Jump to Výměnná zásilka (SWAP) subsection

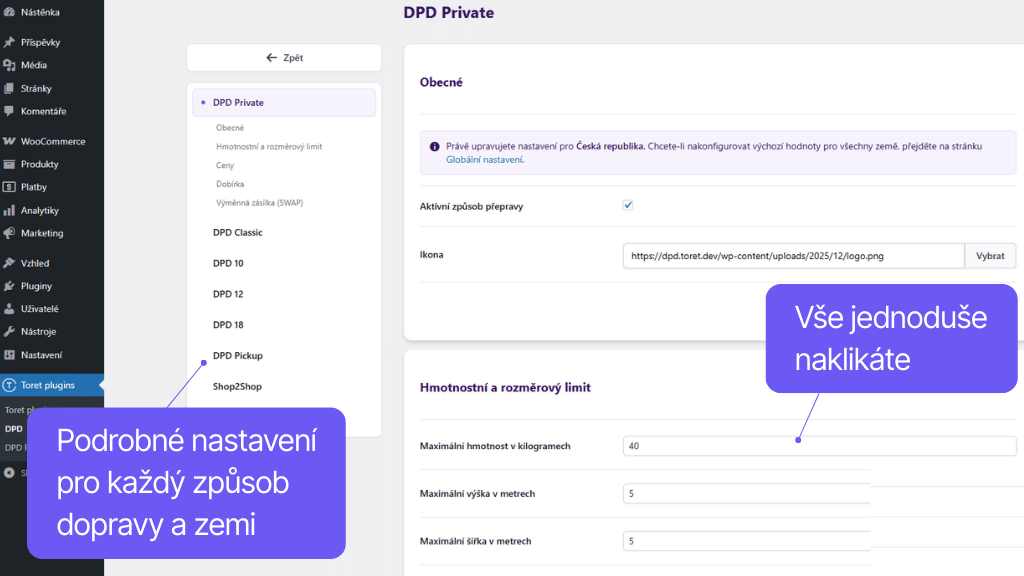259,202
